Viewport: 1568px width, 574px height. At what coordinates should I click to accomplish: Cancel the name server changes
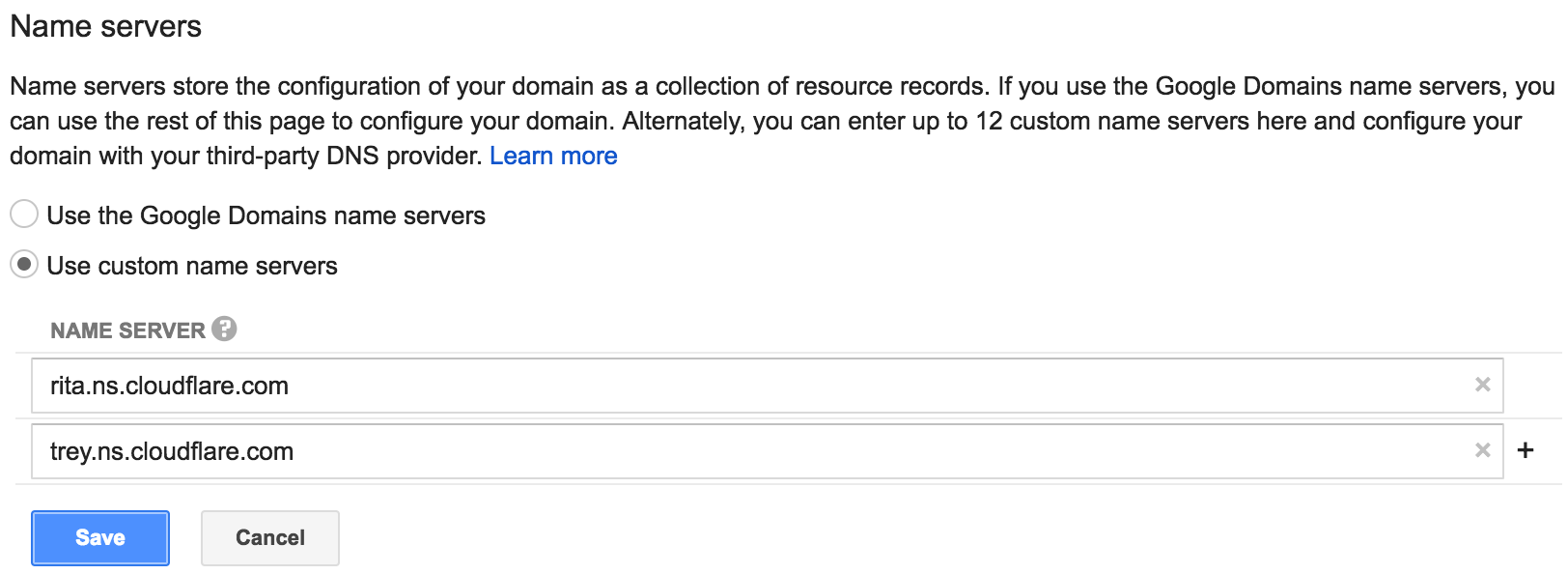tap(270, 538)
